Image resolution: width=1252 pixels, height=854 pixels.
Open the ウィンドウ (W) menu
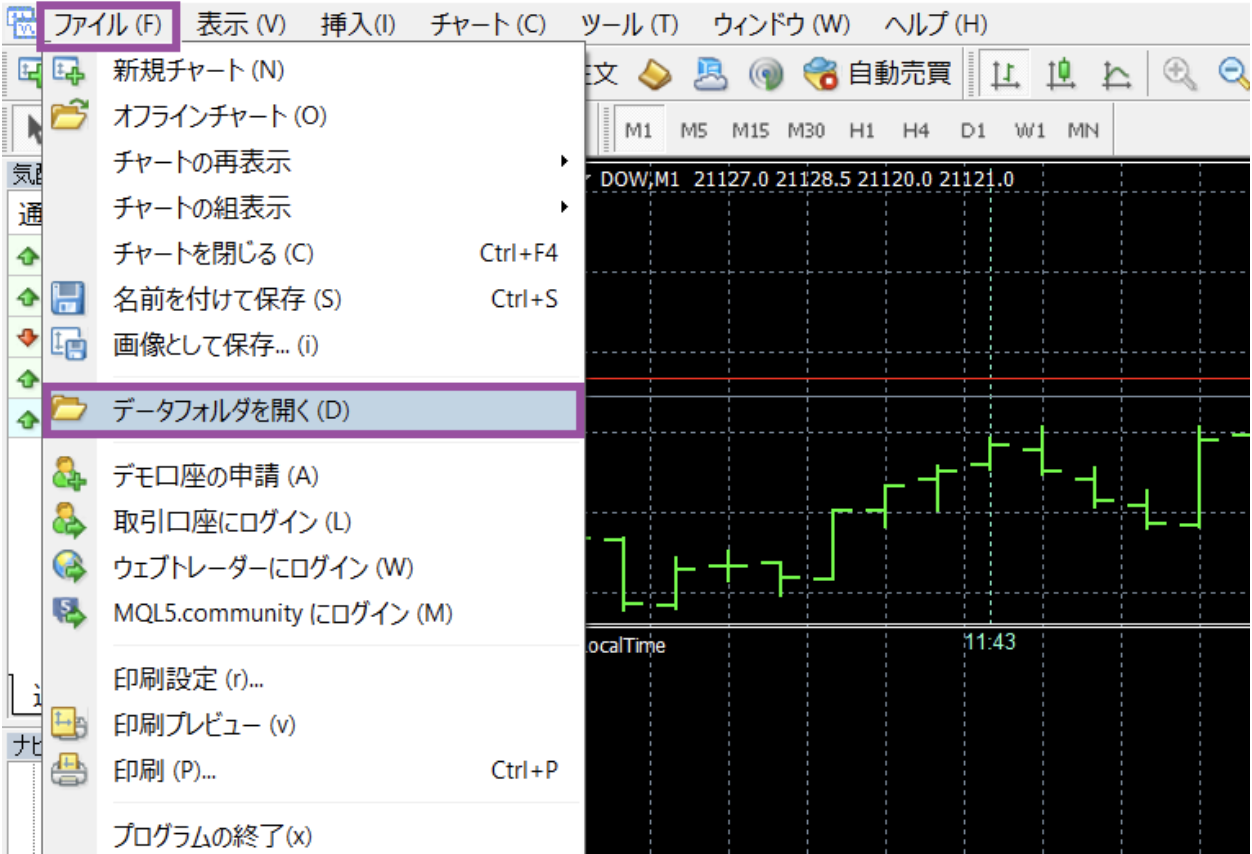coord(781,25)
